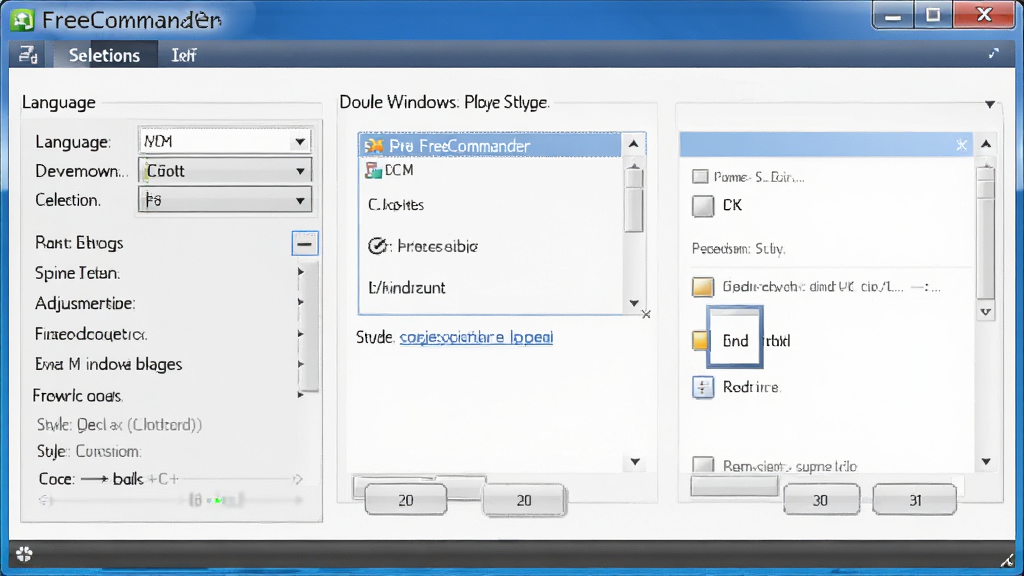Expand the Fimeodcoqetrcx submenu arrow
The image size is (1024, 576).
300,334
